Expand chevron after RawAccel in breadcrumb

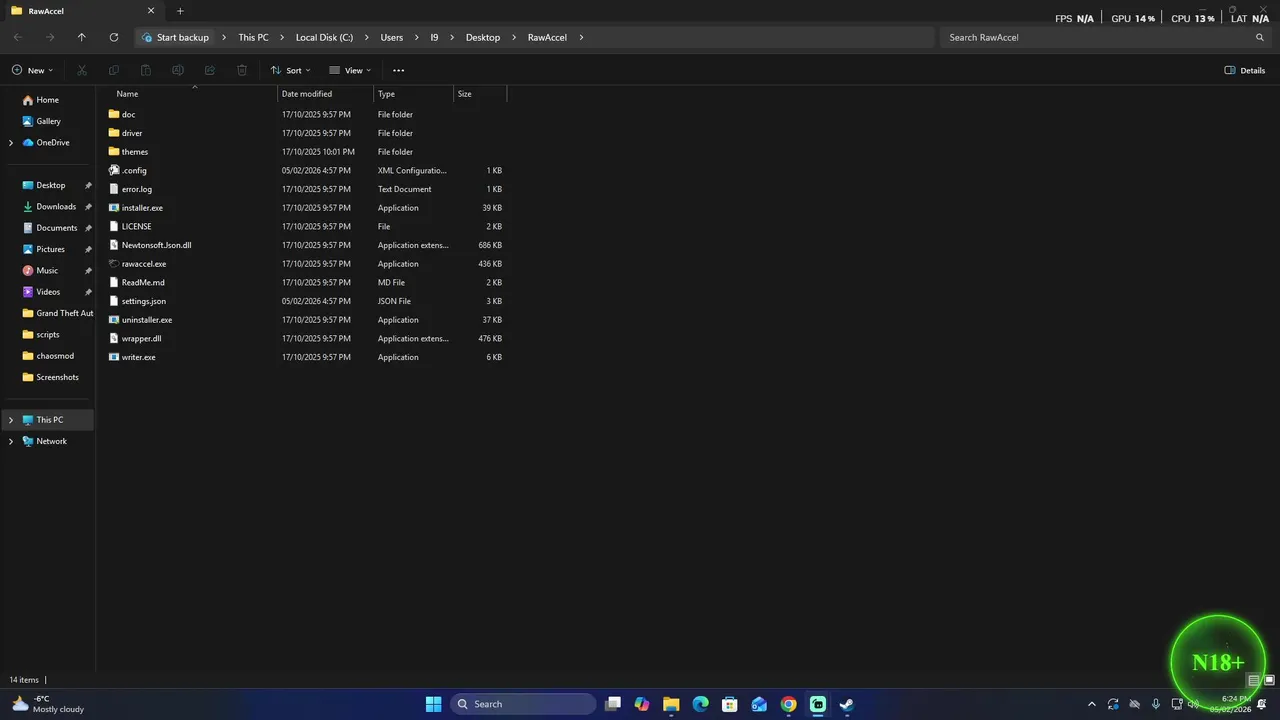pos(581,37)
